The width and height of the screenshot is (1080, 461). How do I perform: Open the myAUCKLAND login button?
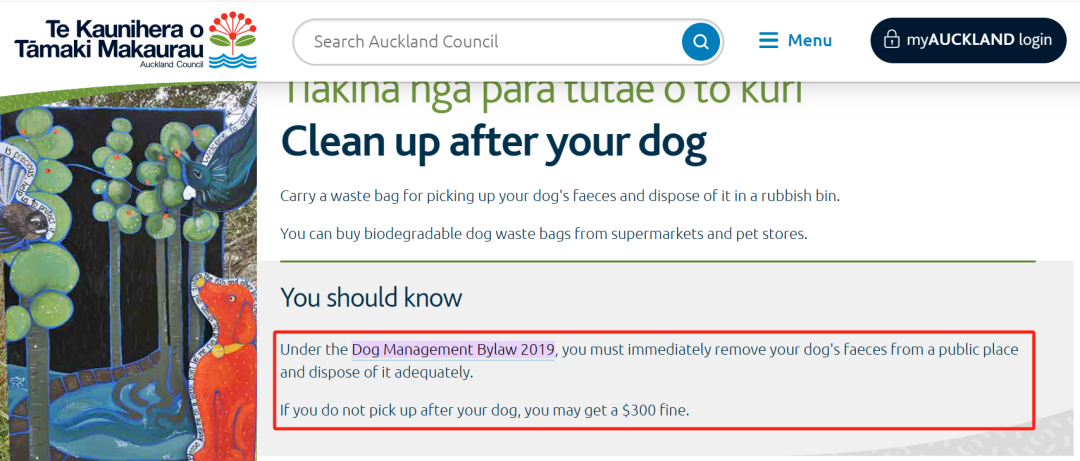[x=968, y=40]
